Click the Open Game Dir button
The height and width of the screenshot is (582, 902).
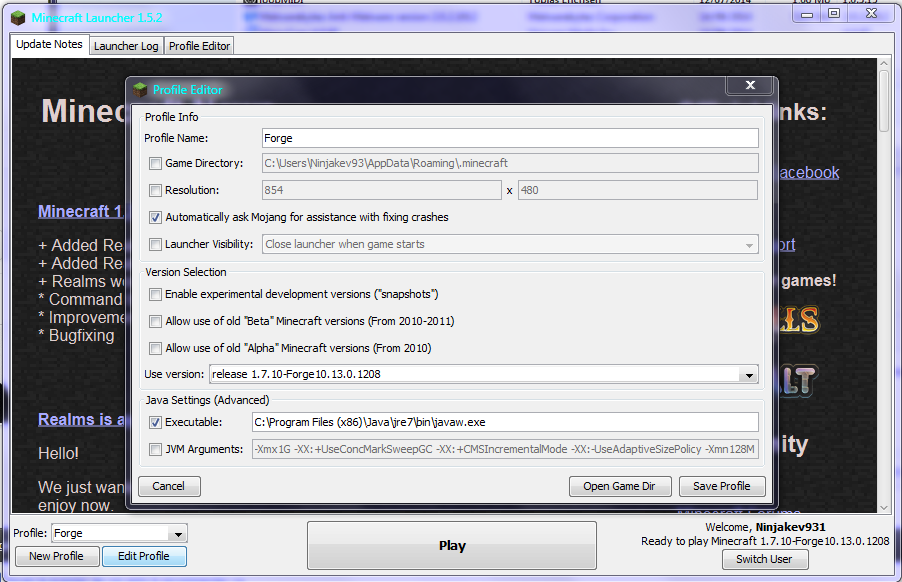coord(619,486)
